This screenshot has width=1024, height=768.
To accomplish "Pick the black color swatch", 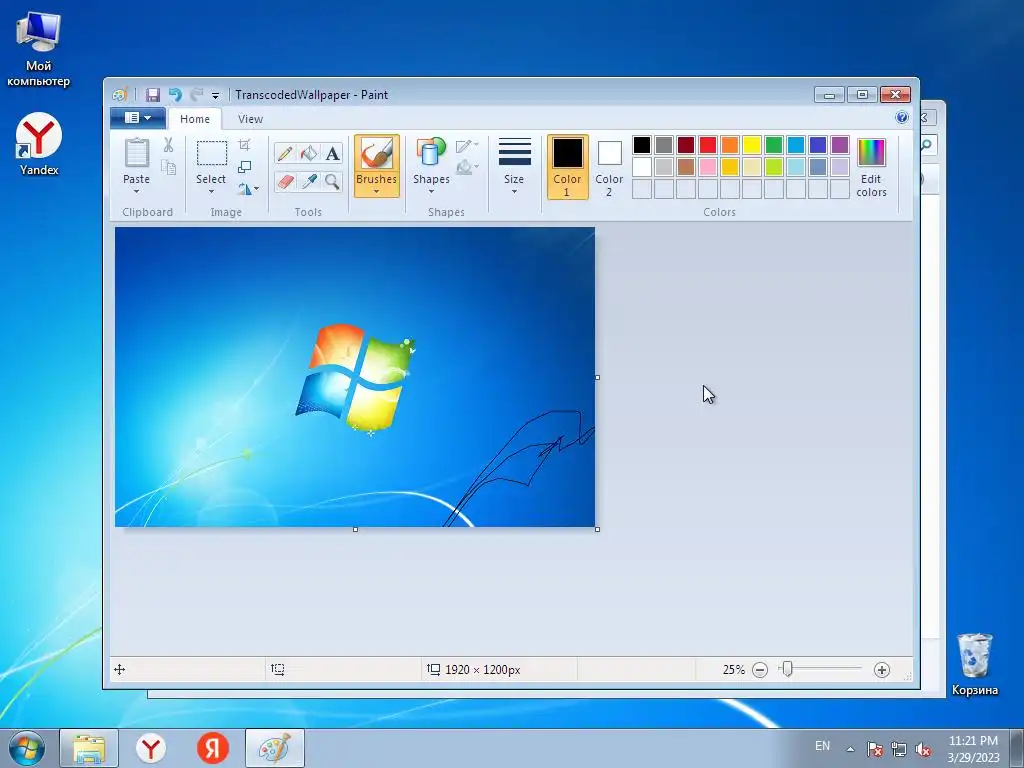I will pos(642,145).
